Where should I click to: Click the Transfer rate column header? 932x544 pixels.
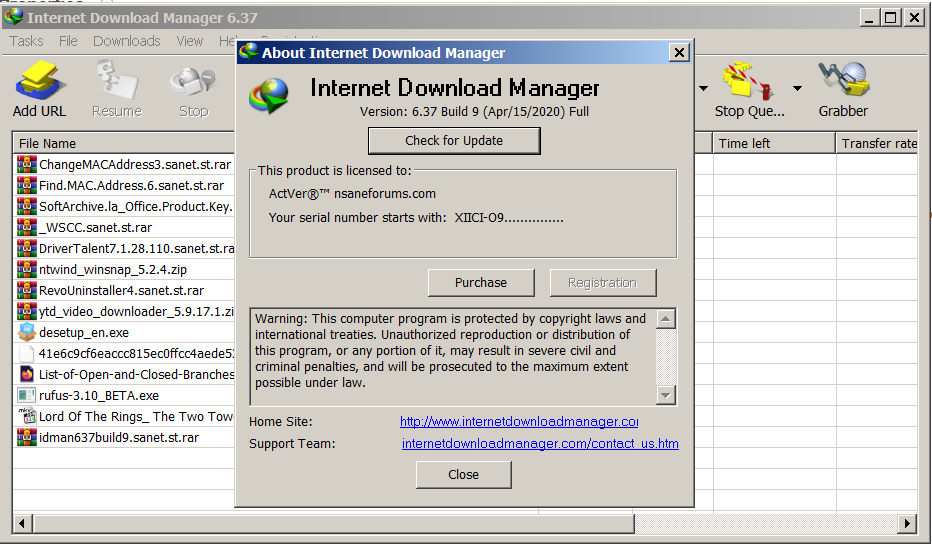click(877, 143)
